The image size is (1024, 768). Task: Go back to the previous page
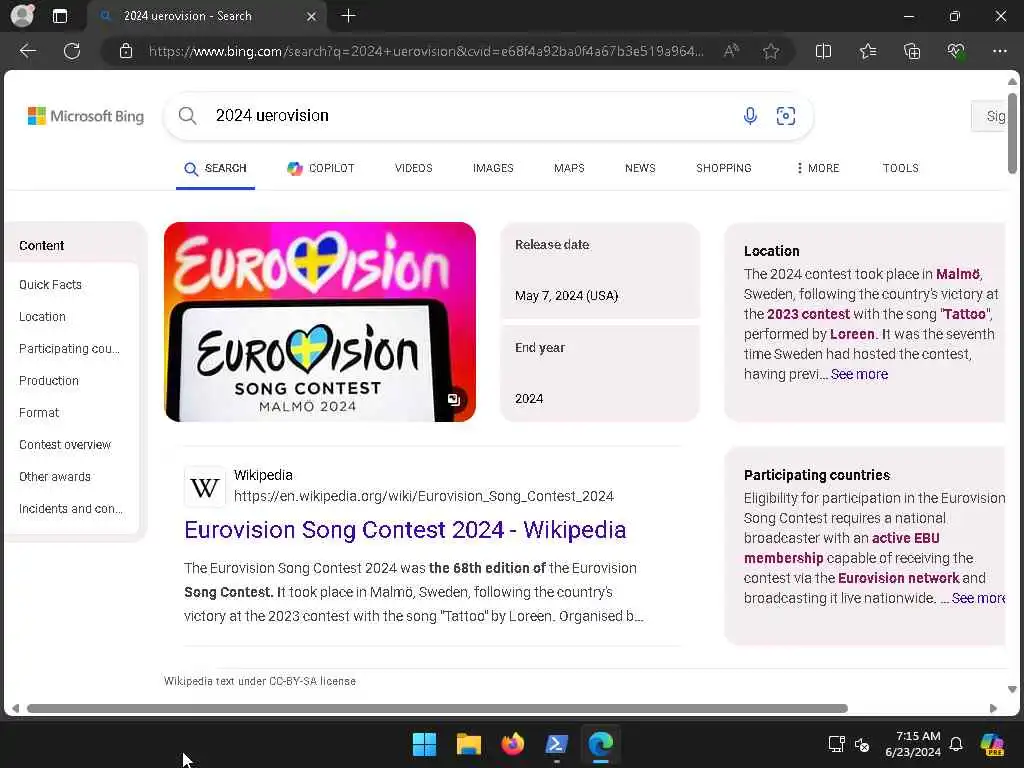coord(27,51)
